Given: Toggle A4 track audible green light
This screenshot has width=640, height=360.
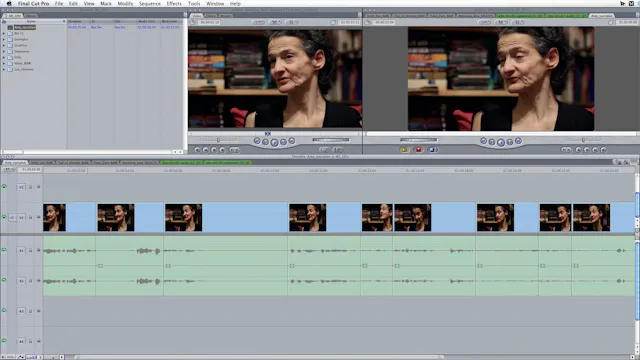Looking at the screenshot, I should pos(4,341).
